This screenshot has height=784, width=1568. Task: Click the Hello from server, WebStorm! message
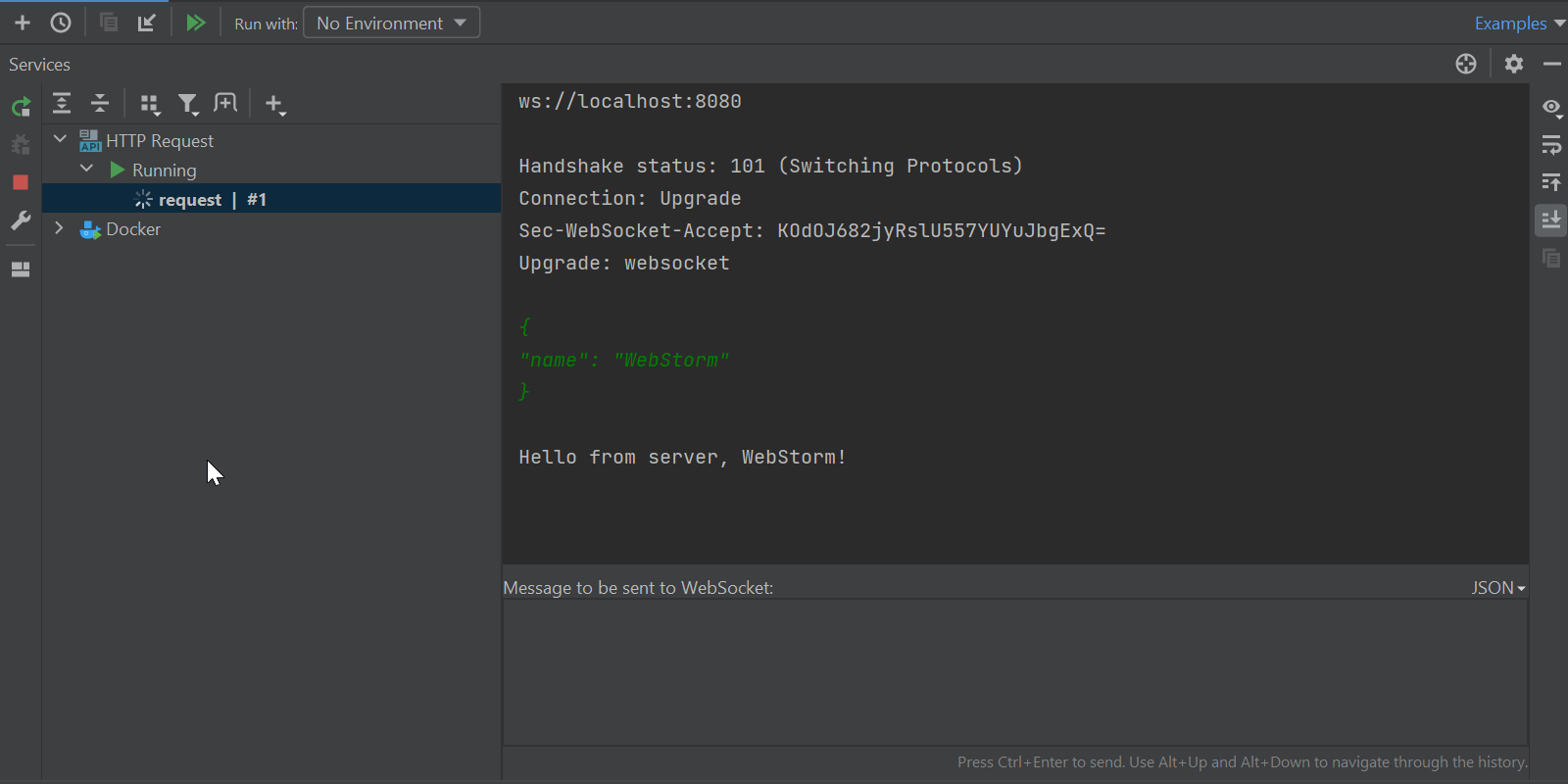click(x=682, y=457)
